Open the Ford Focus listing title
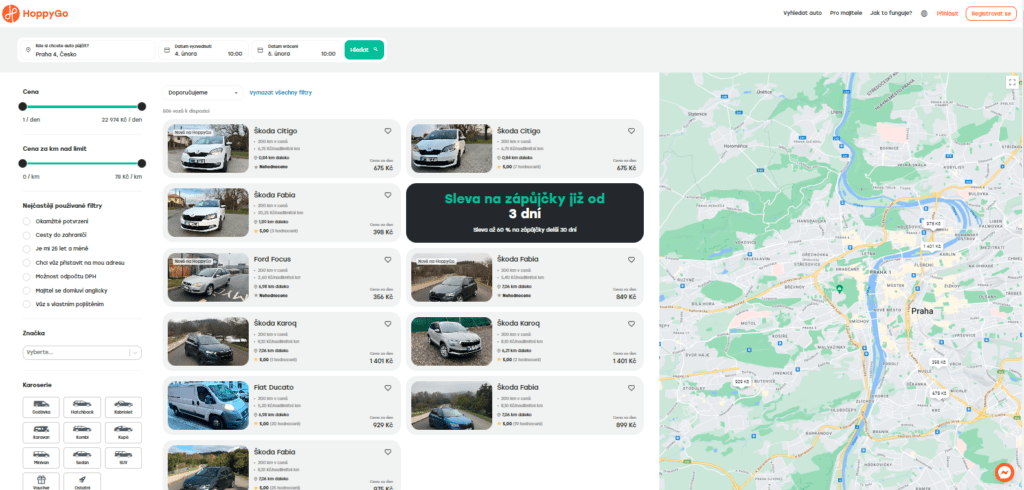Viewport: 1024px width, 490px height. click(272, 259)
